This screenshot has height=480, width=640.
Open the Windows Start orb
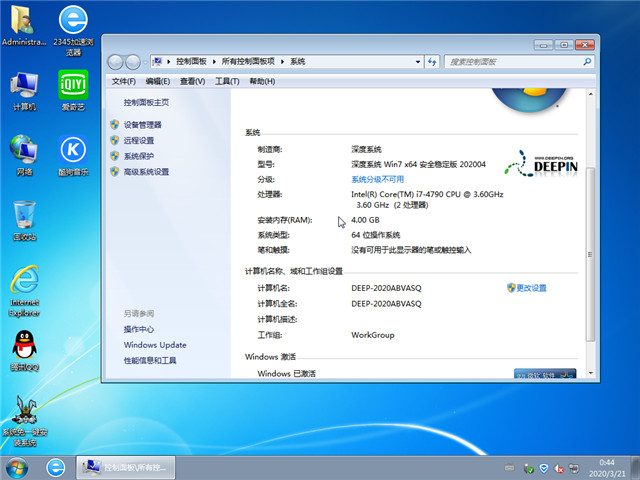click(x=17, y=468)
